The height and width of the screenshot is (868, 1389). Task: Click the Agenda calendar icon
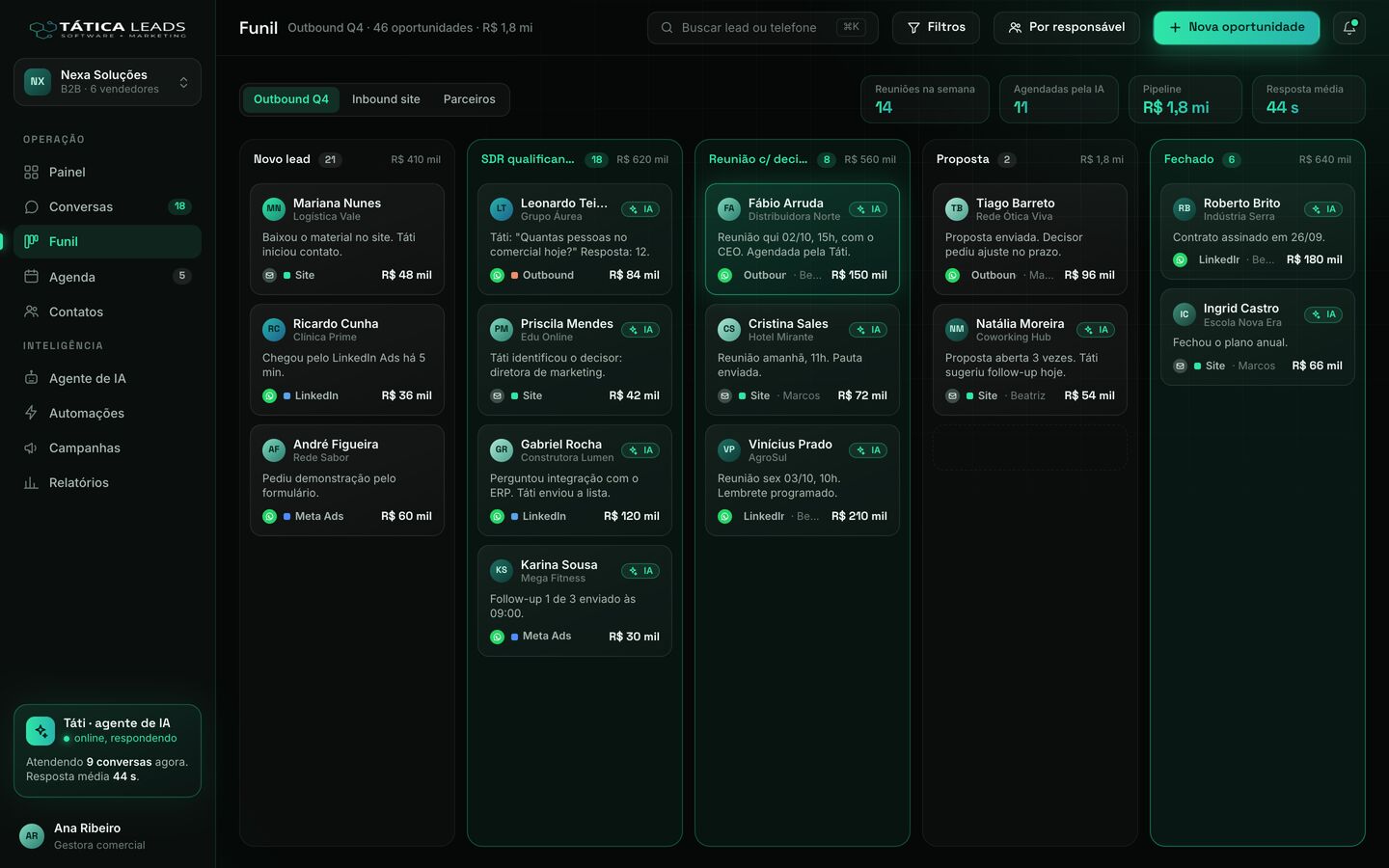coord(31,277)
